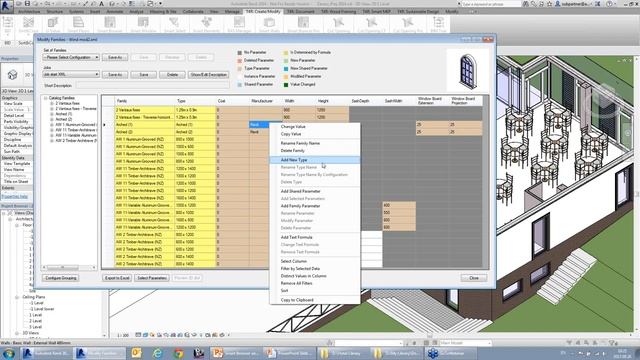Click the Close button in dialog

click(474, 278)
